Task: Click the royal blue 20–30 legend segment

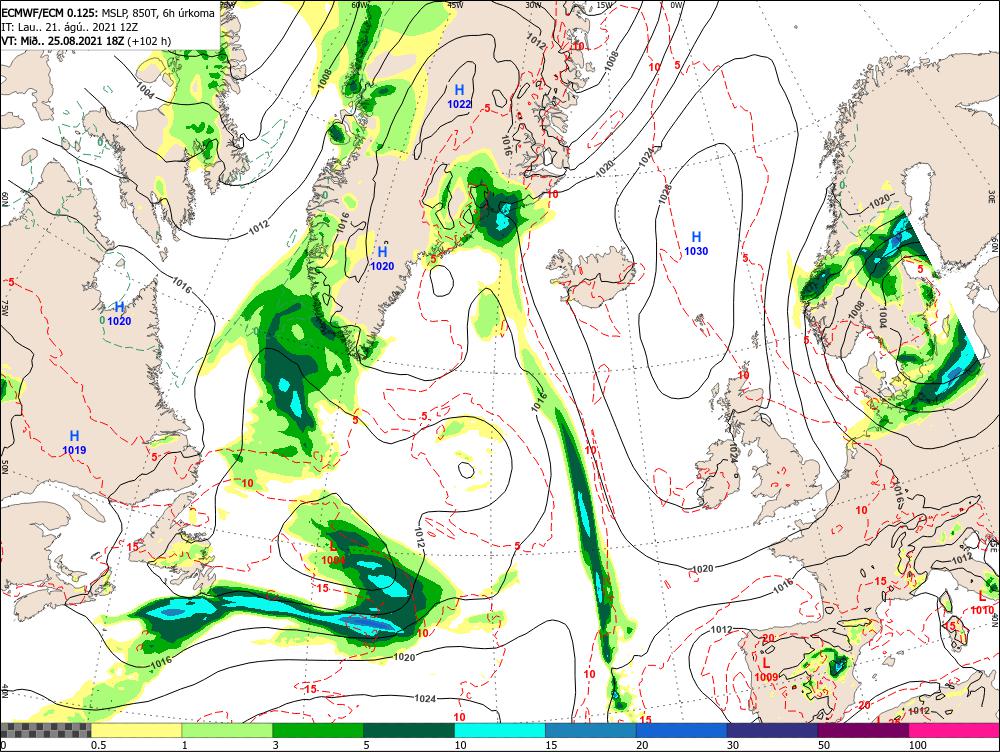Action: pos(681,730)
